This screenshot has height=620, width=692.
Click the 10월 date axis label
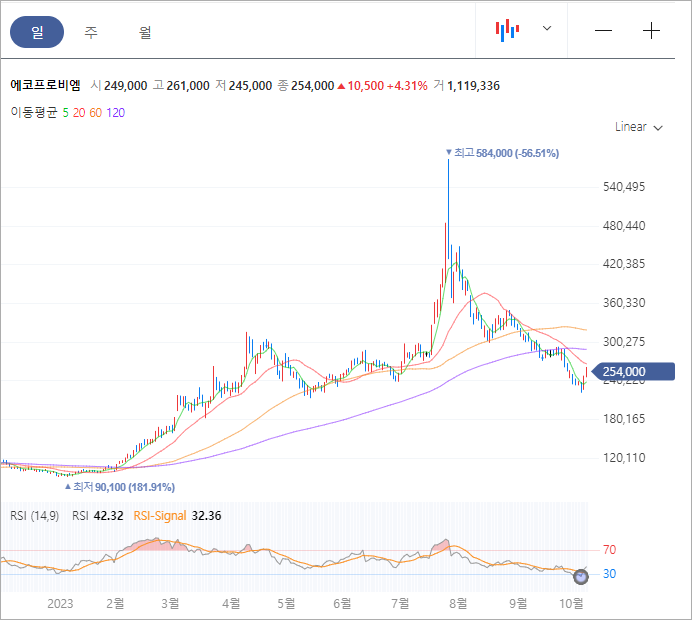[571, 603]
